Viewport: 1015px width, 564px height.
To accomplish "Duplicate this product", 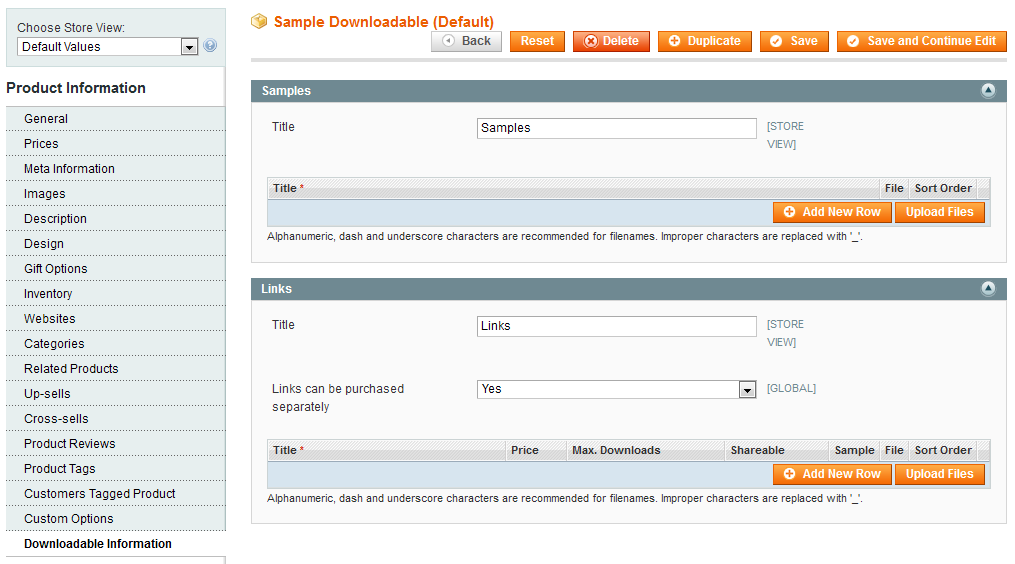I will coord(704,41).
